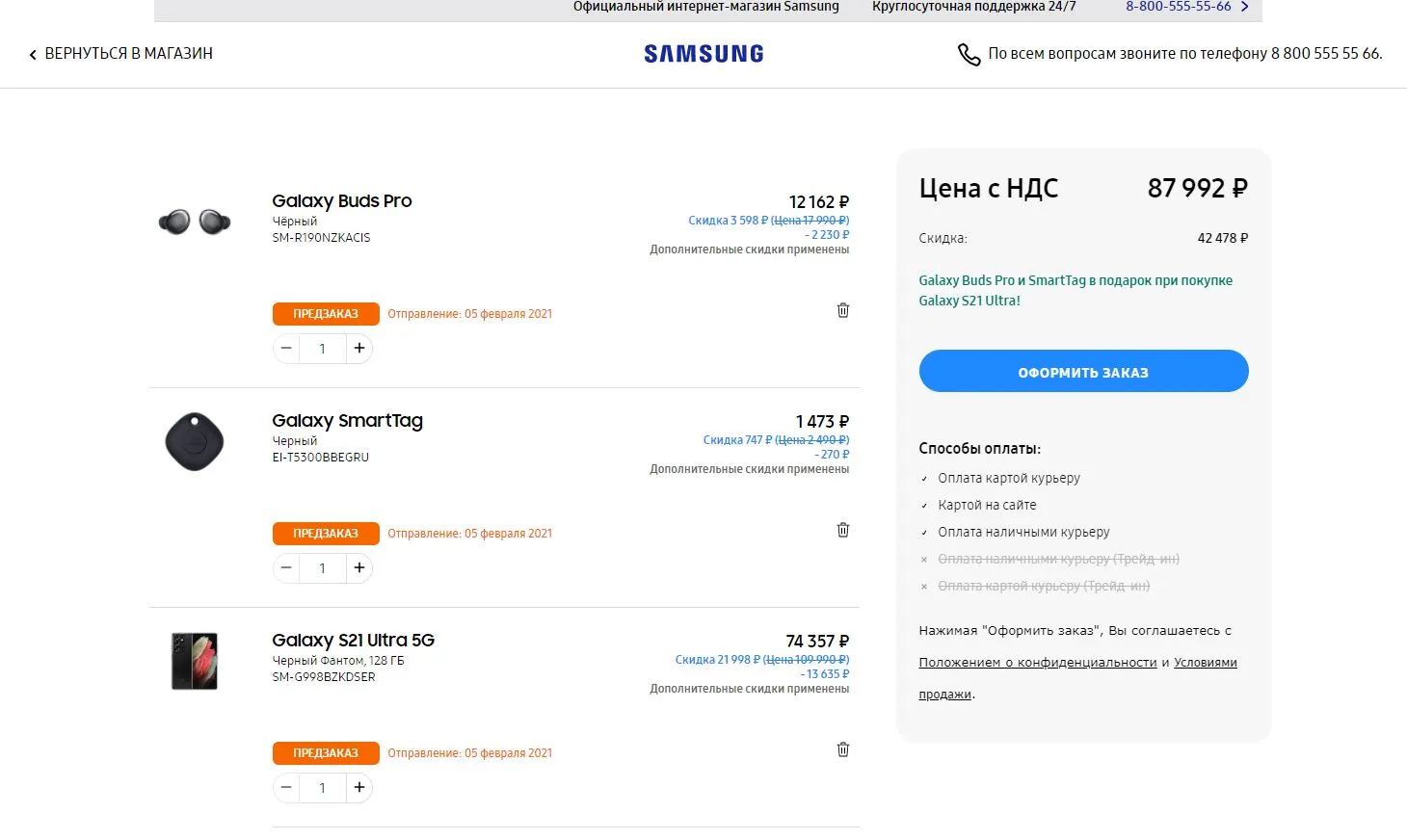Click Скидка 21 998 ₽ discount line
The height and width of the screenshot is (840, 1407).
(761, 660)
